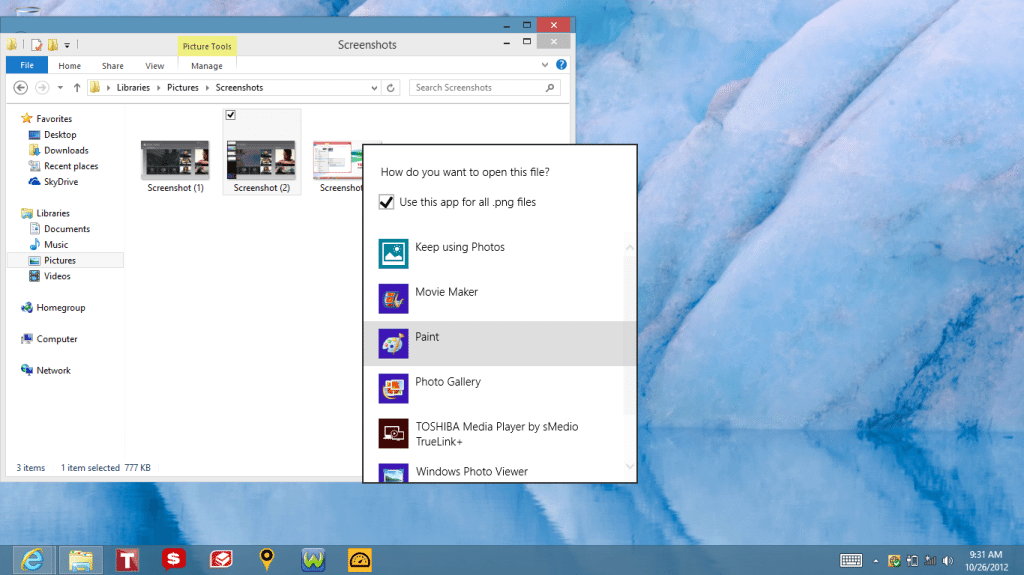Go up one folder level
1024x575 pixels.
[x=77, y=88]
